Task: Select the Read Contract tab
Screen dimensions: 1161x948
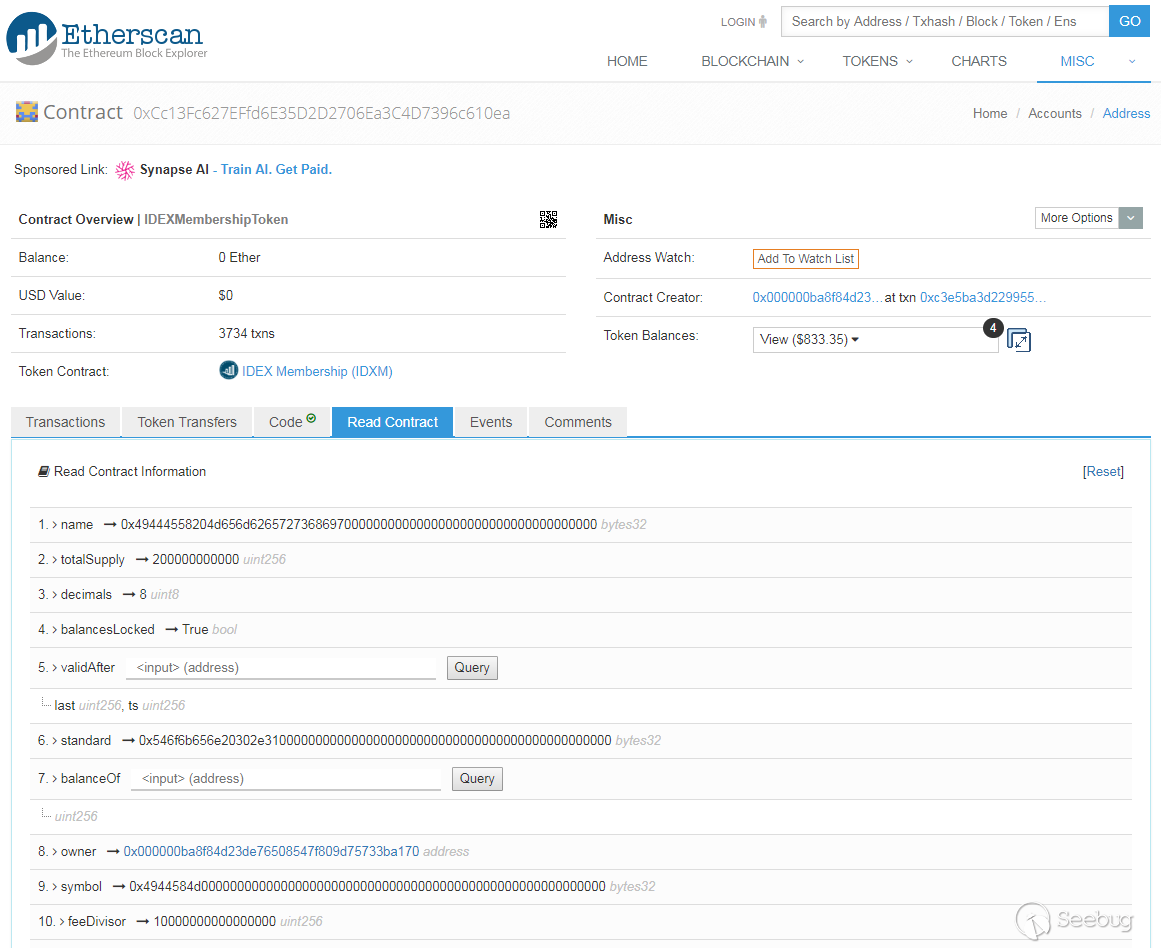Action: tap(392, 422)
